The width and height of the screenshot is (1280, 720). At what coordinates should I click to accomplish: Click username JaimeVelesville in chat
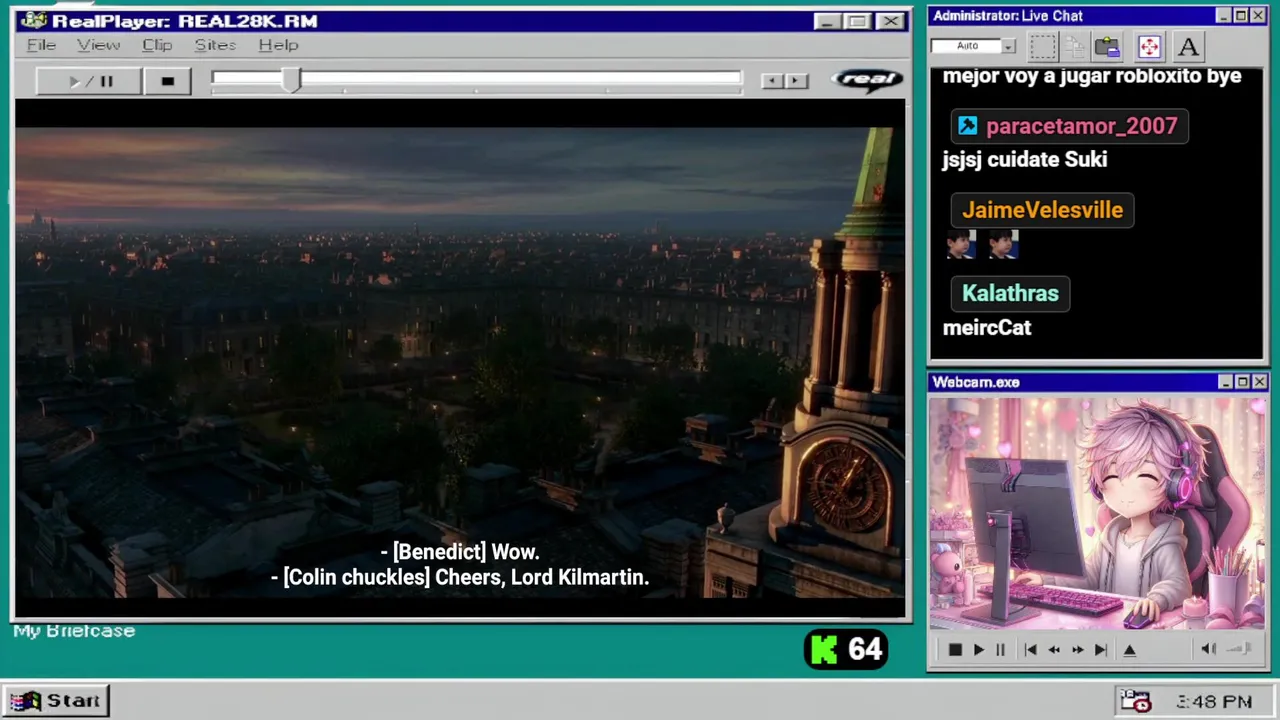click(1042, 210)
